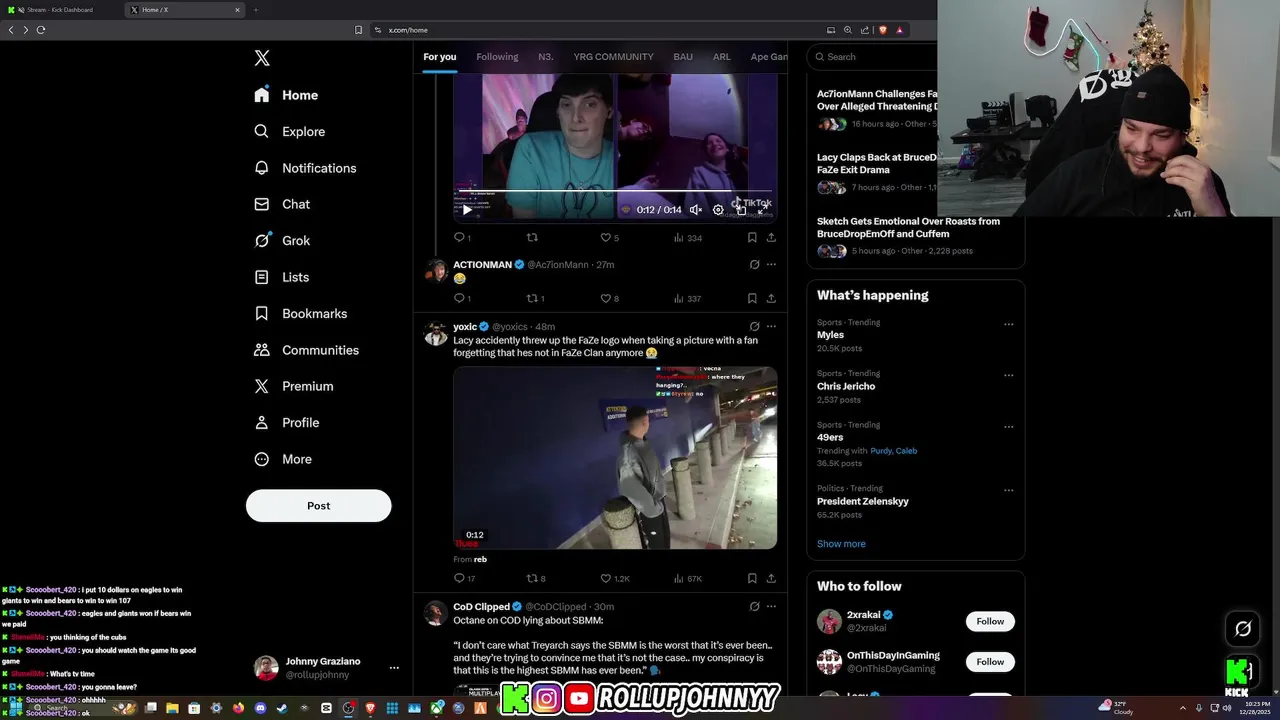The width and height of the screenshot is (1280, 720).
Task: Open Communities
Action: 306,350
